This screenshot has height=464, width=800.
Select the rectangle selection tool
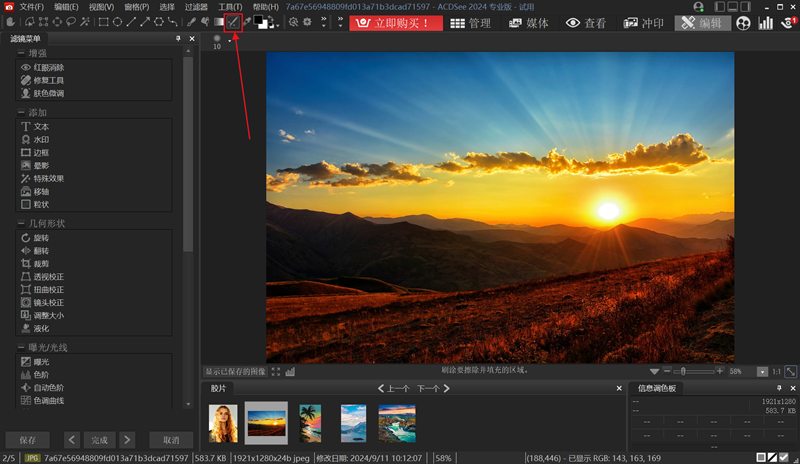click(102, 22)
